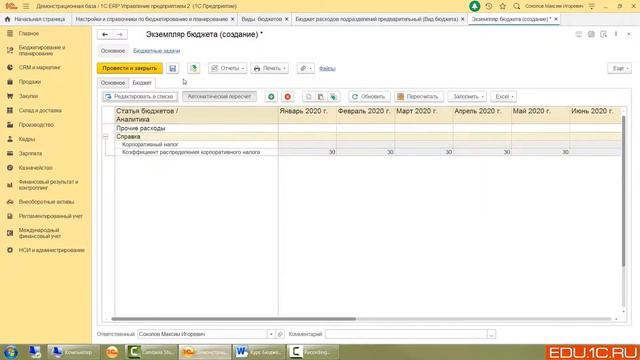The image size is (640, 360).
Task: Click the Windows Start button
Action: [10, 352]
